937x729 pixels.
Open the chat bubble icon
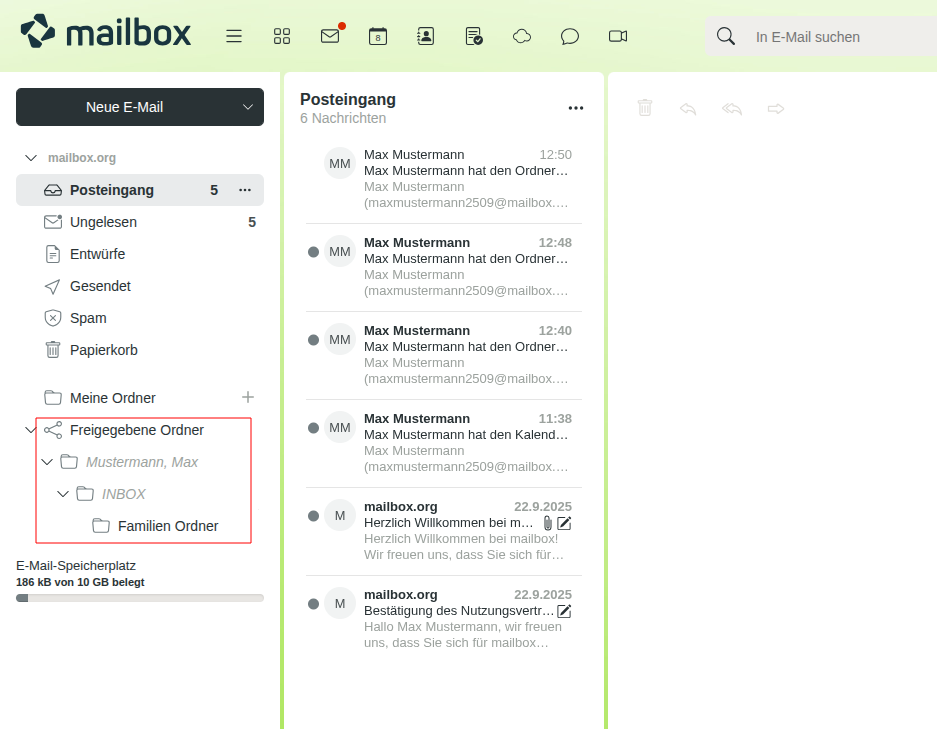[570, 36]
